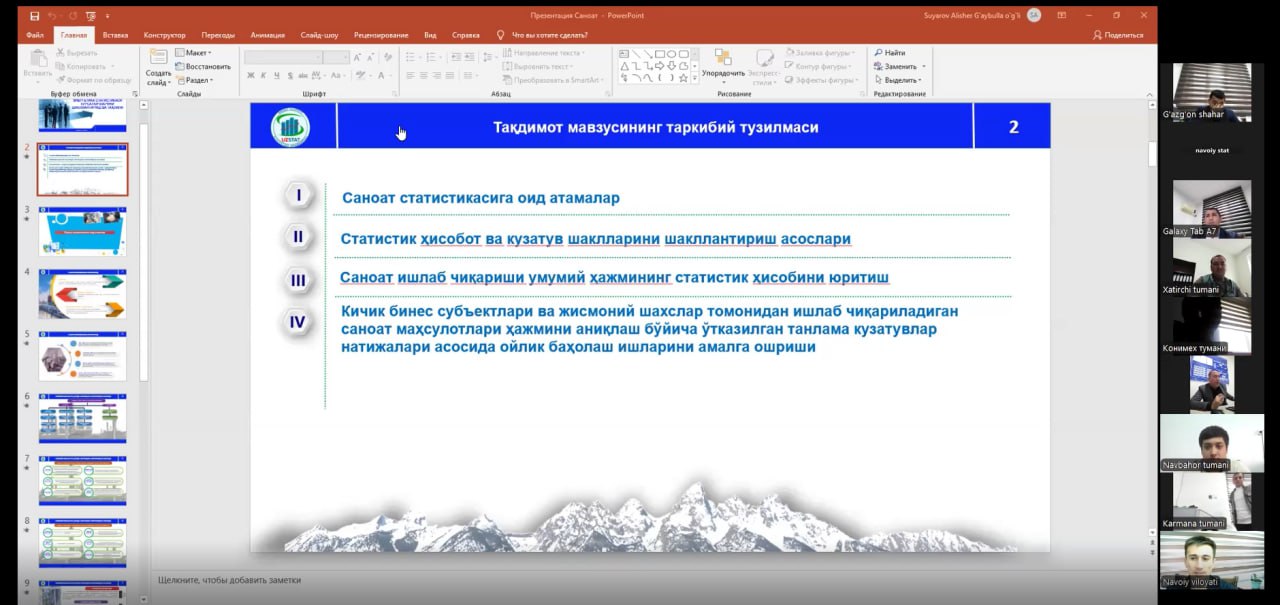Open Shape Fill (Заливка фигуры) dropdown
The height and width of the screenshot is (605, 1280).
click(x=818, y=52)
